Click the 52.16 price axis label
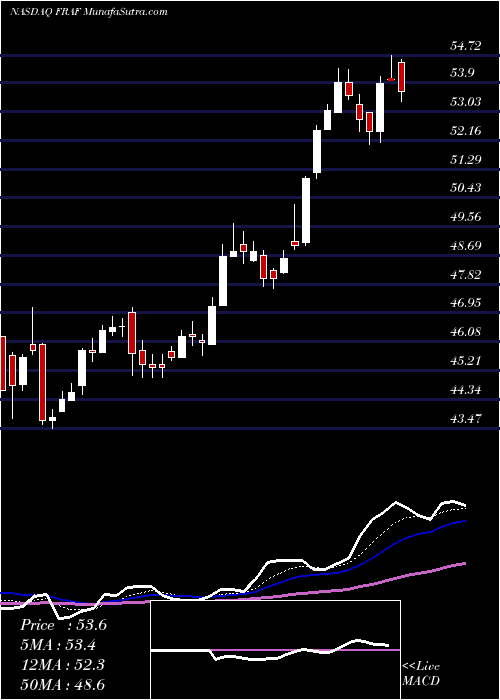Screen dimensions: 500x700 [x=466, y=131]
